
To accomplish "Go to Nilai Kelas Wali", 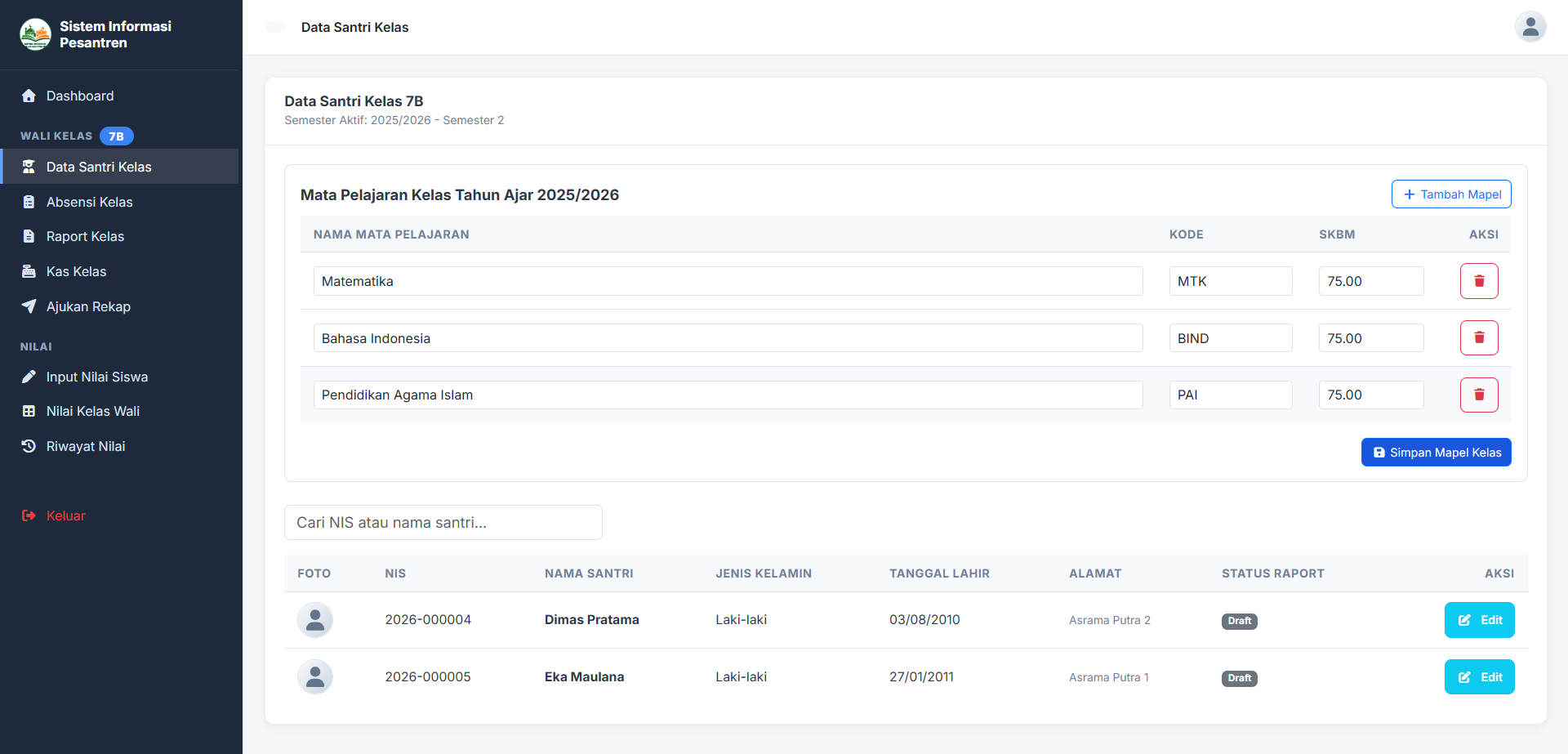I will (x=119, y=411).
